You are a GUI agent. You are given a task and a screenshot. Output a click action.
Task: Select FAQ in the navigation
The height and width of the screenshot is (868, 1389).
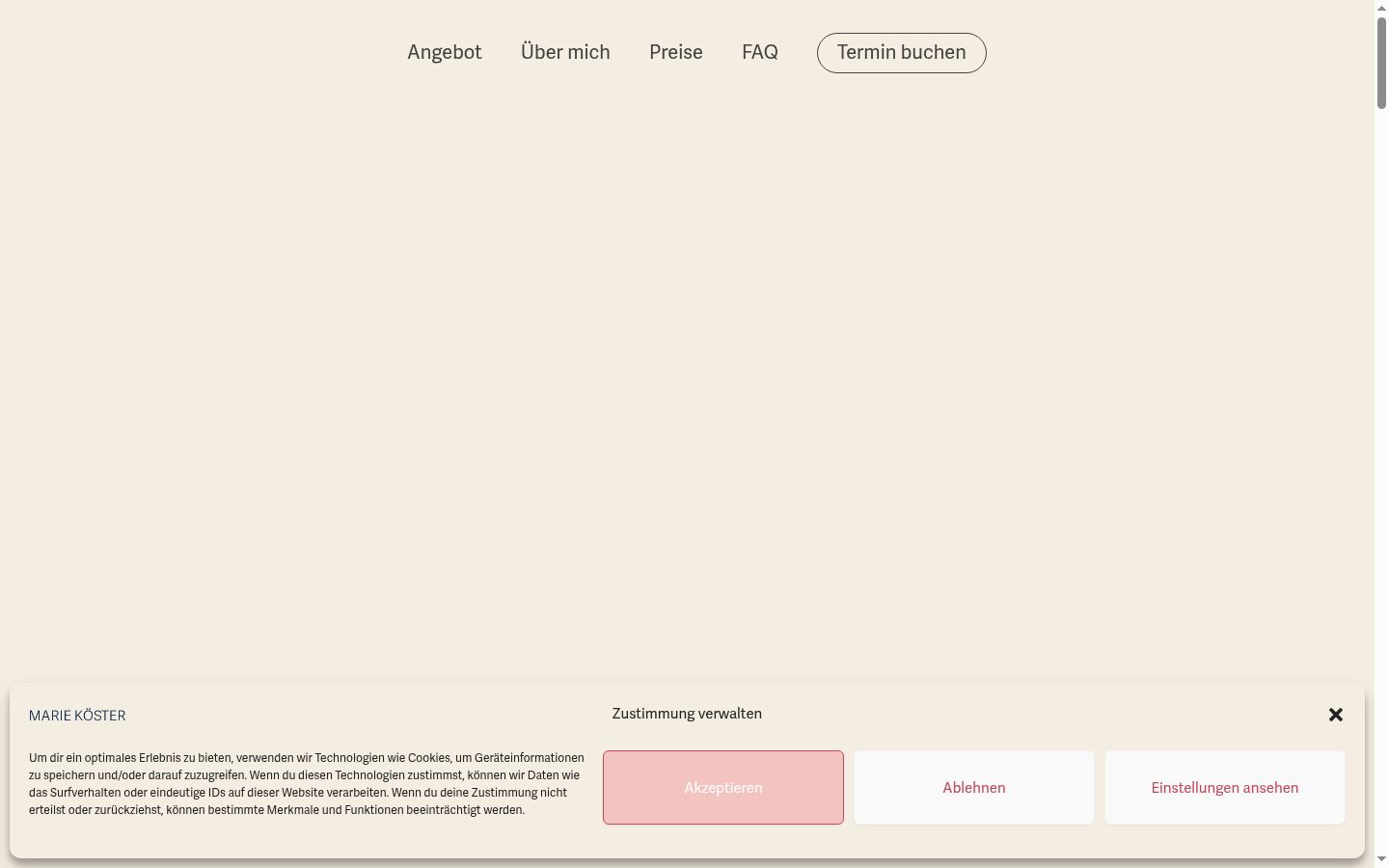pos(760,52)
